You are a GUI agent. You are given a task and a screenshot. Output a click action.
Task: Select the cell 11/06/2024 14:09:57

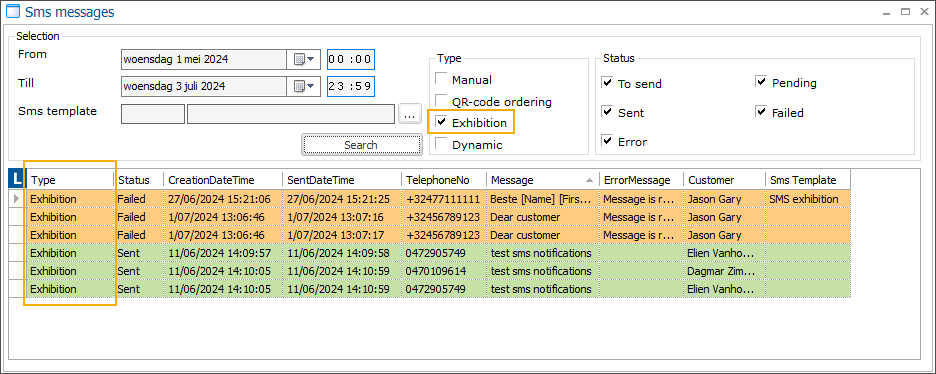click(x=223, y=253)
